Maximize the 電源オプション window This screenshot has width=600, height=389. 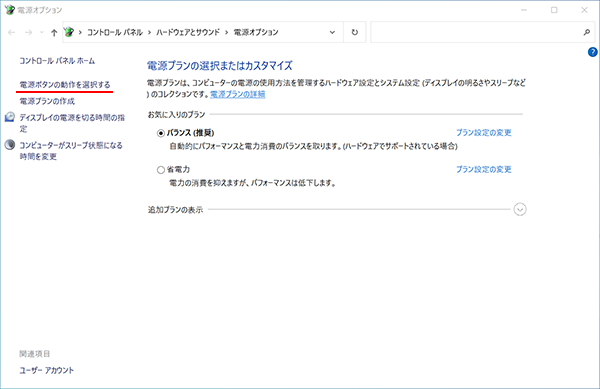click(554, 10)
